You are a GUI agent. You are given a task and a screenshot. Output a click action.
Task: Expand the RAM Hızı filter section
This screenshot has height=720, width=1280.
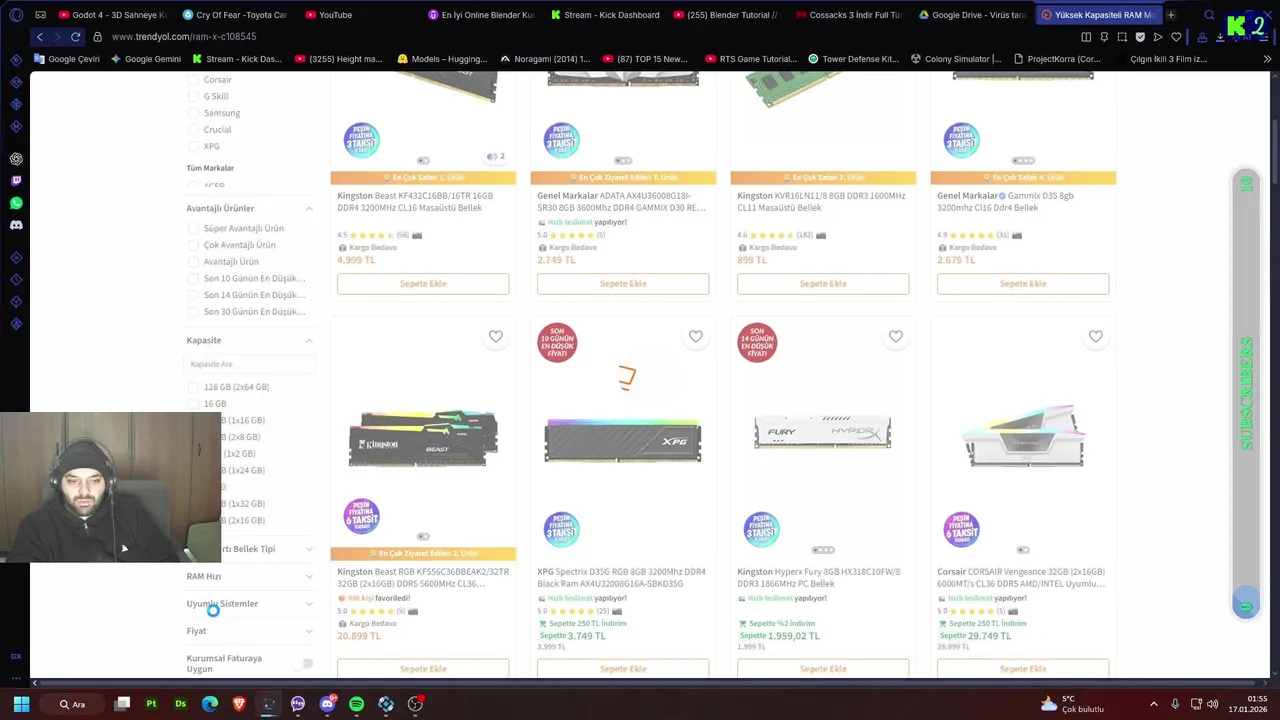pos(309,576)
